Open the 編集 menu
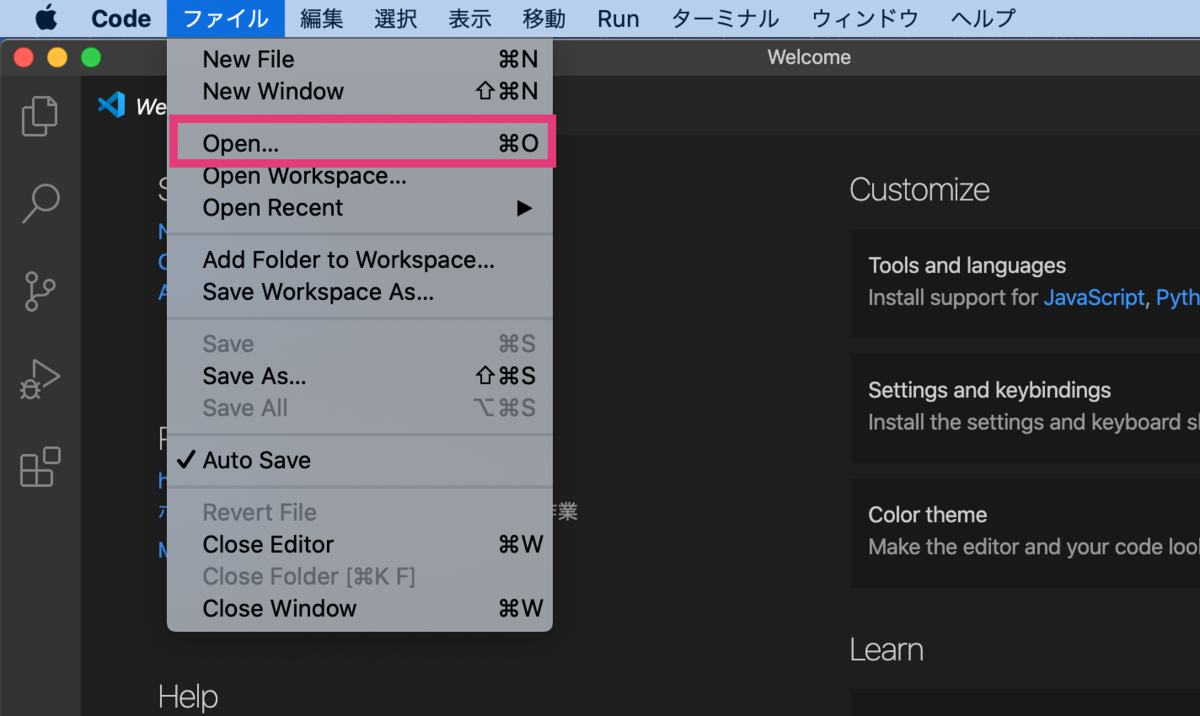 coord(321,18)
